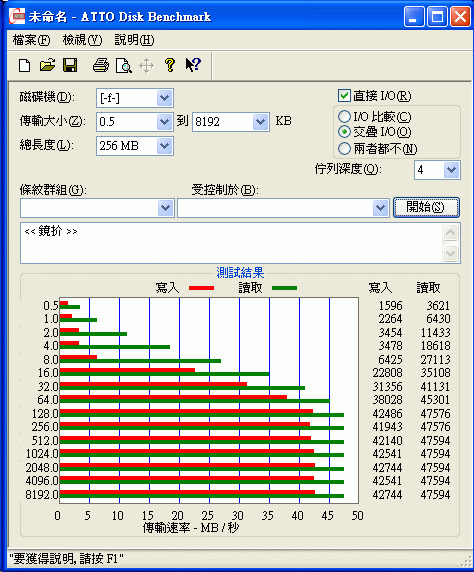Expand the 受控制於 dropdown

[x=380, y=208]
